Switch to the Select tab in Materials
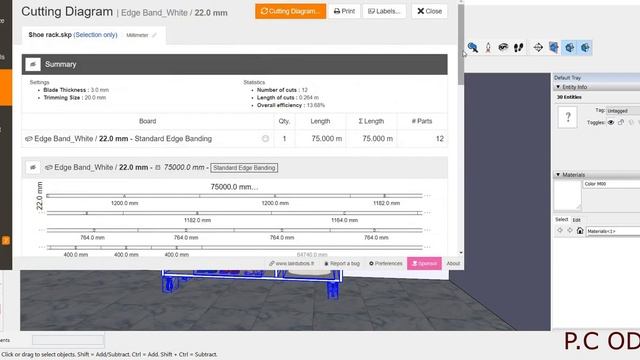This screenshot has height=360, width=640. coord(562,220)
